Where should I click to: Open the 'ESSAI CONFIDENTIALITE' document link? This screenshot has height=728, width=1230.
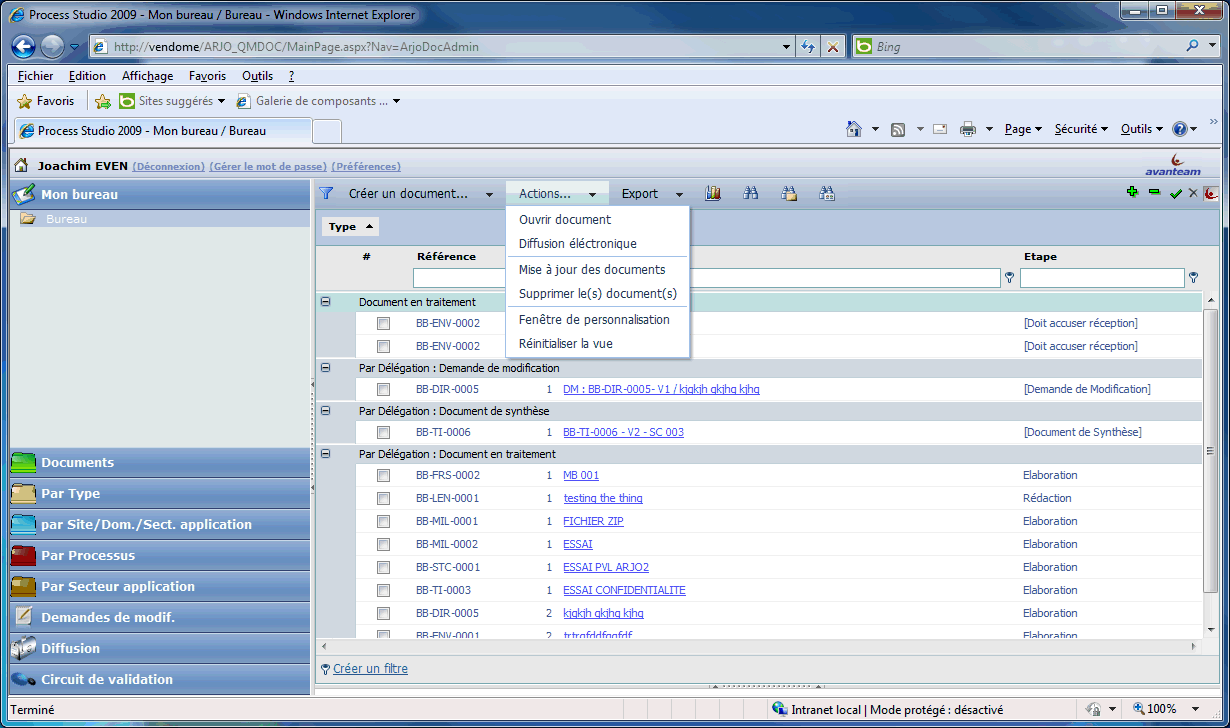coord(624,591)
